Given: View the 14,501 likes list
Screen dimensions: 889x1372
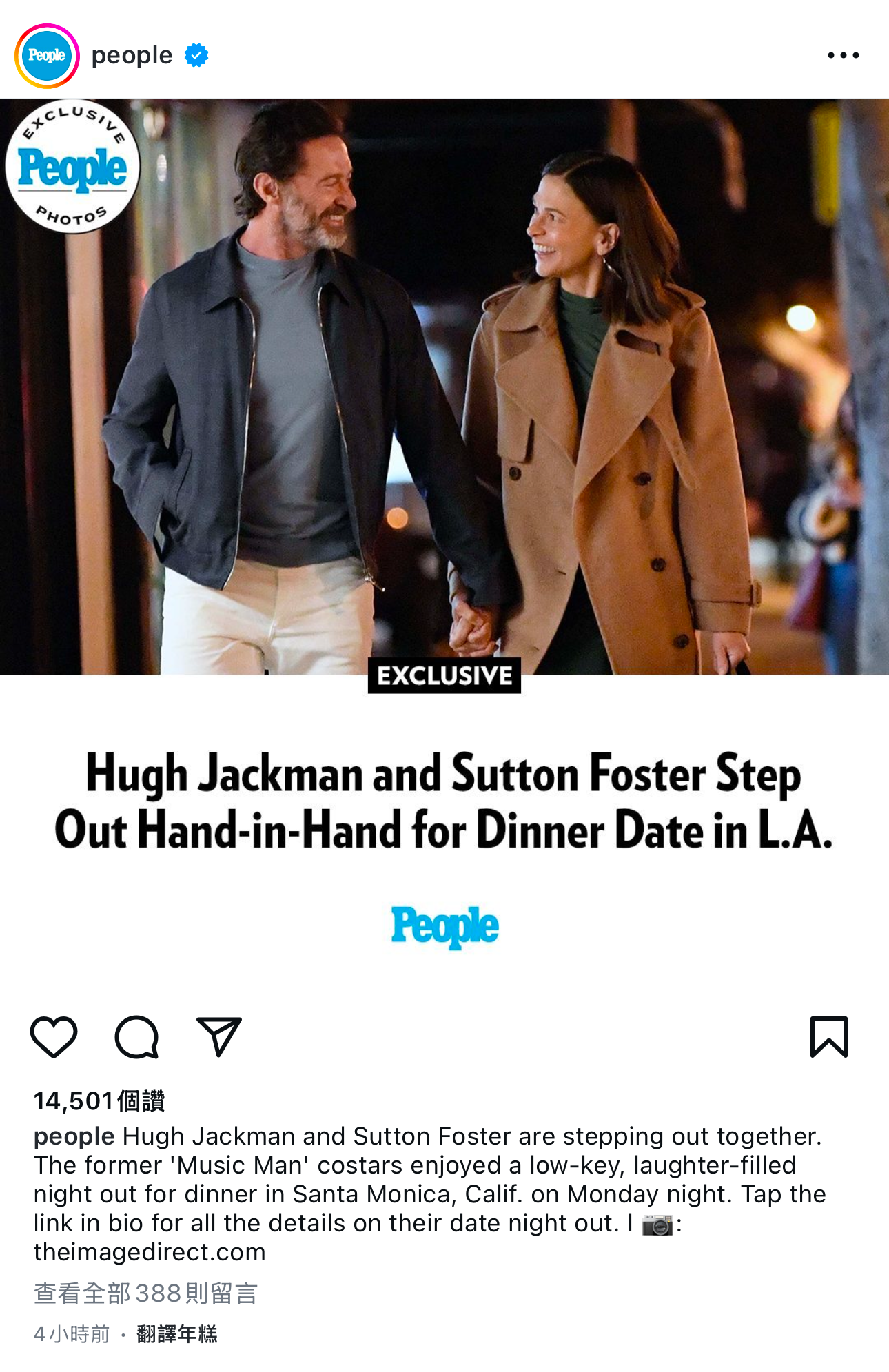Looking at the screenshot, I should (99, 1100).
